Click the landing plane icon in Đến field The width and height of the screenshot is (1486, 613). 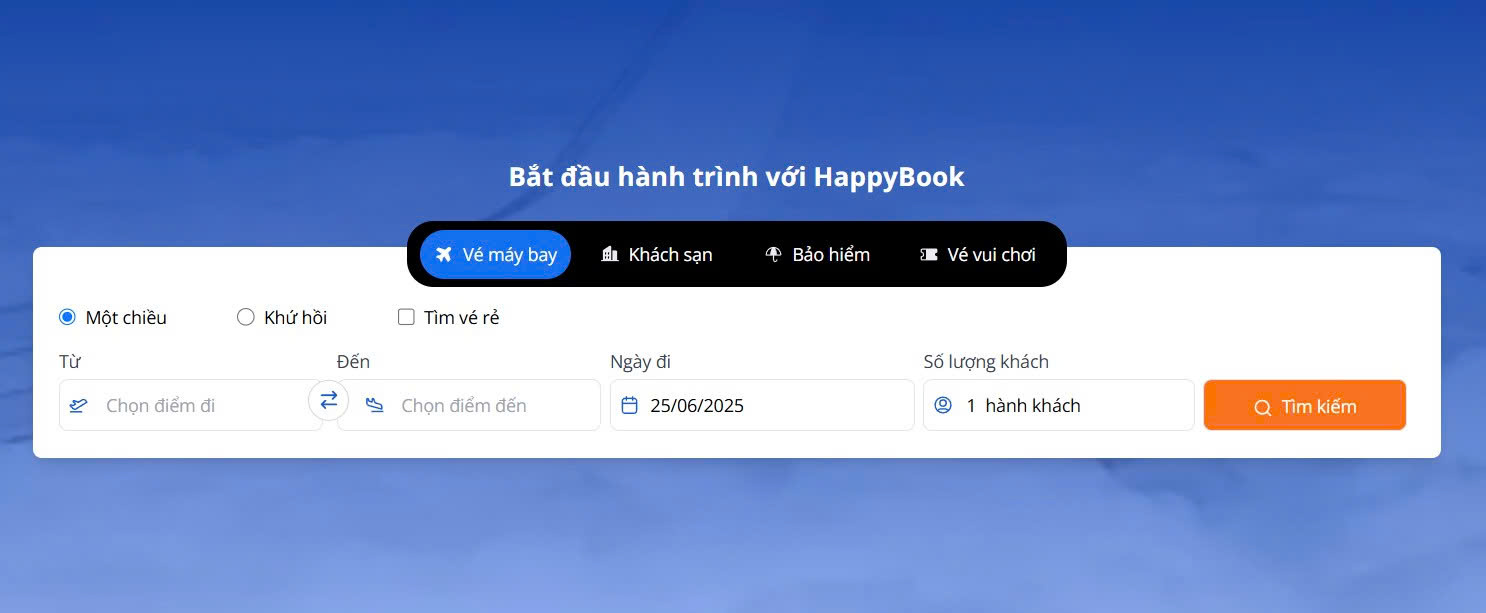375,406
